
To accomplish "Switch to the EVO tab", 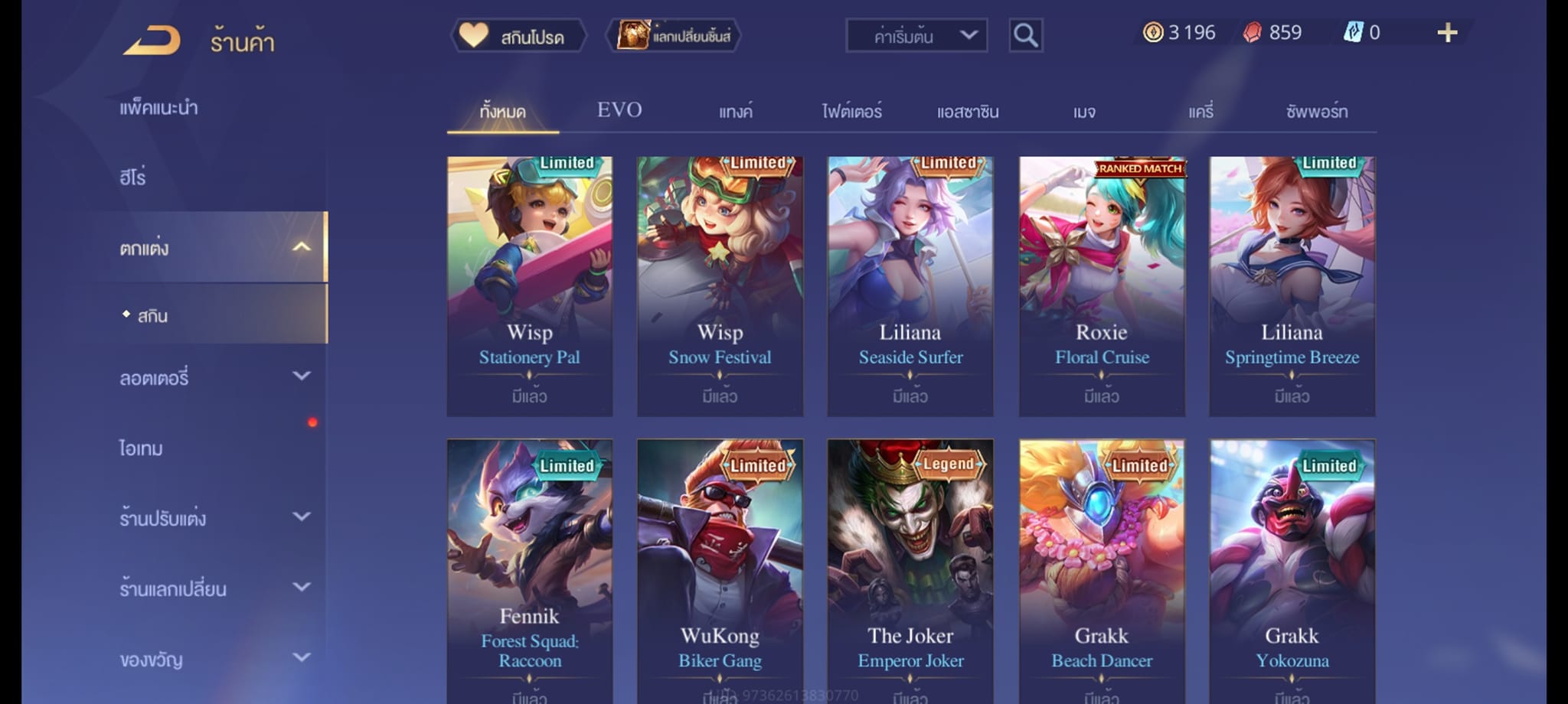I will pos(619,110).
